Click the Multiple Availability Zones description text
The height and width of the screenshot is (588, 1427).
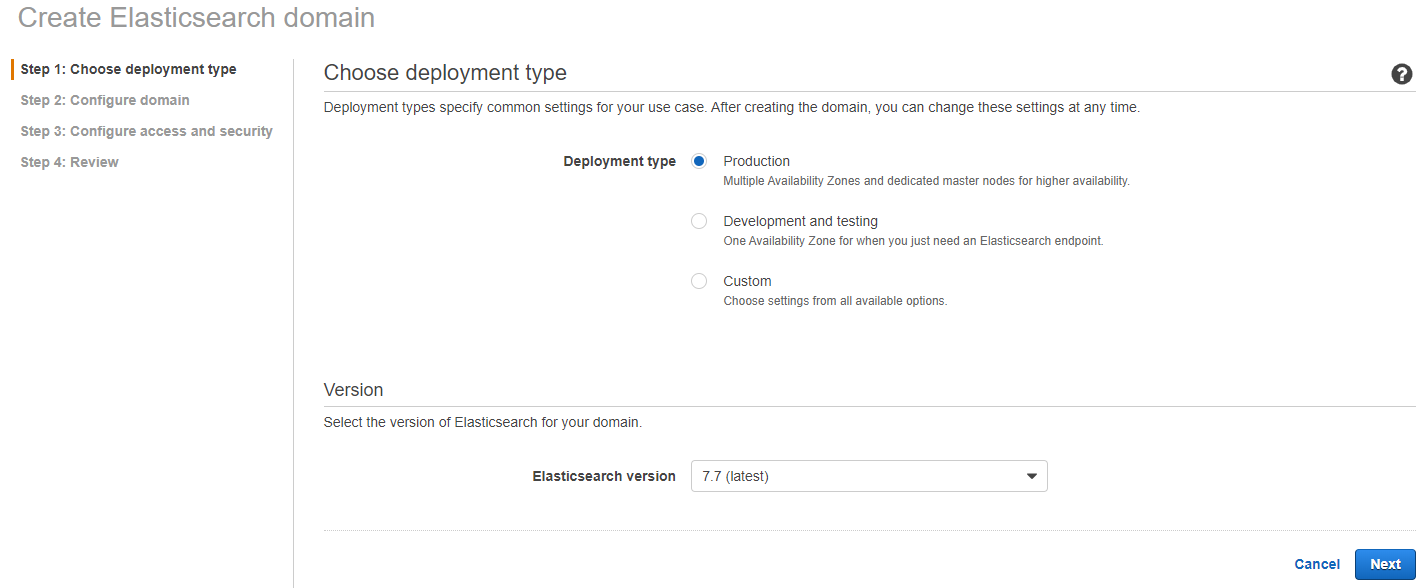926,181
